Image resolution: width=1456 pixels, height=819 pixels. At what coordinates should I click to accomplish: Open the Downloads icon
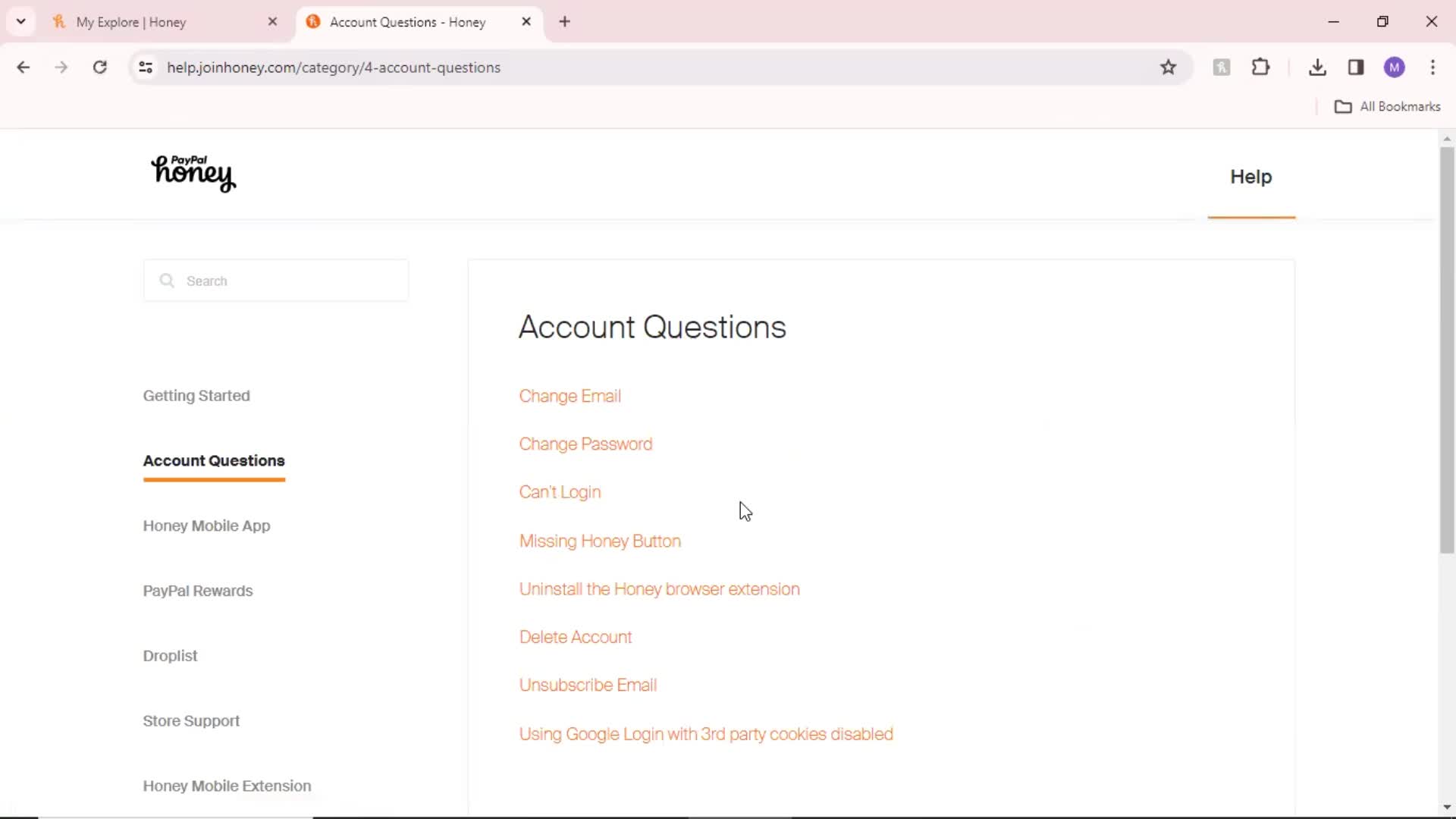[x=1317, y=67]
